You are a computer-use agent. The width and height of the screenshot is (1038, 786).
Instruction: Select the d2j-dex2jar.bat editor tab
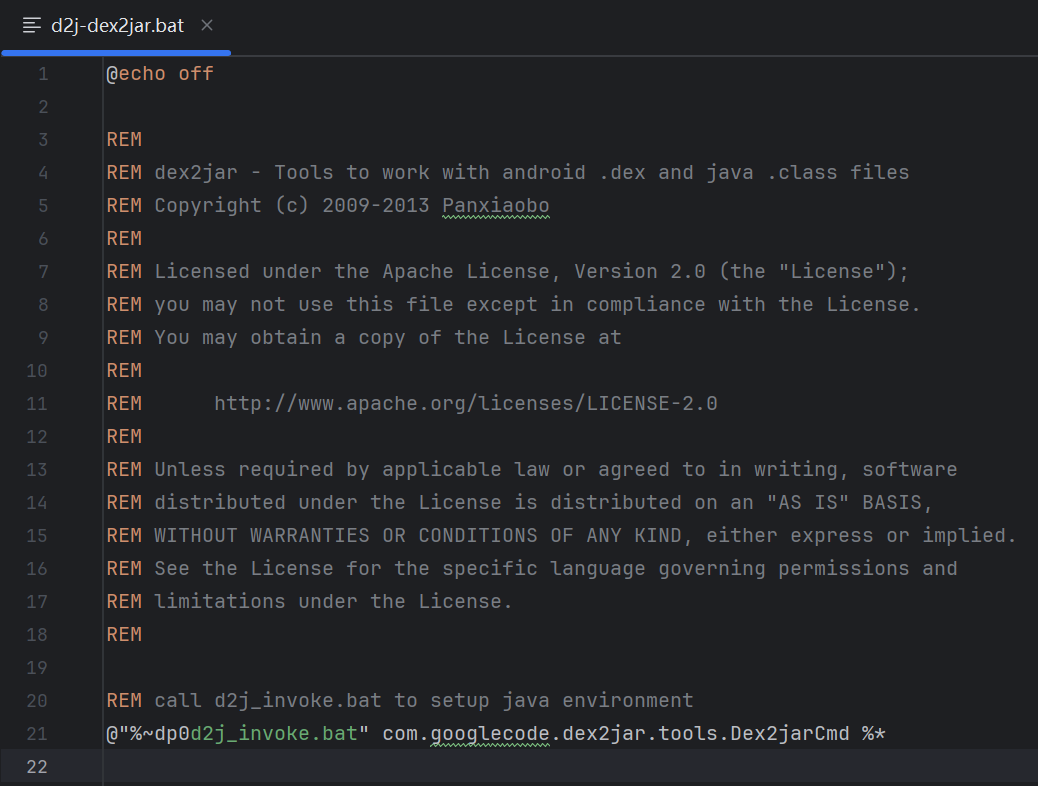(x=117, y=26)
